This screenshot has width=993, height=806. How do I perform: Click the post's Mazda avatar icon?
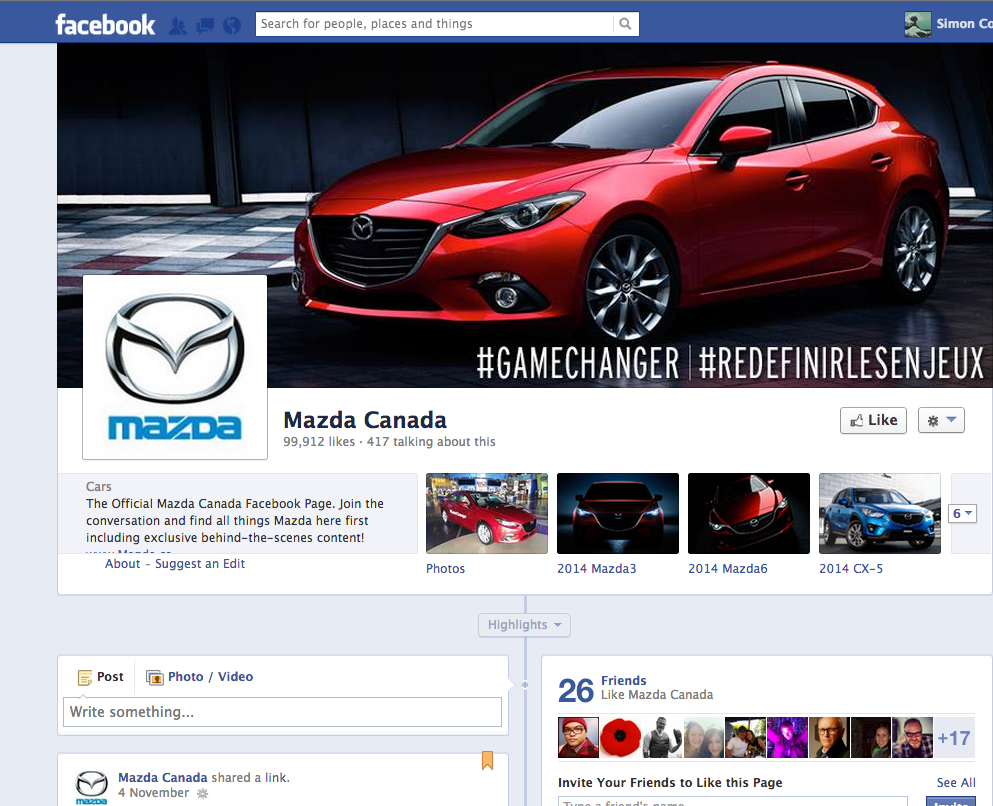92,787
